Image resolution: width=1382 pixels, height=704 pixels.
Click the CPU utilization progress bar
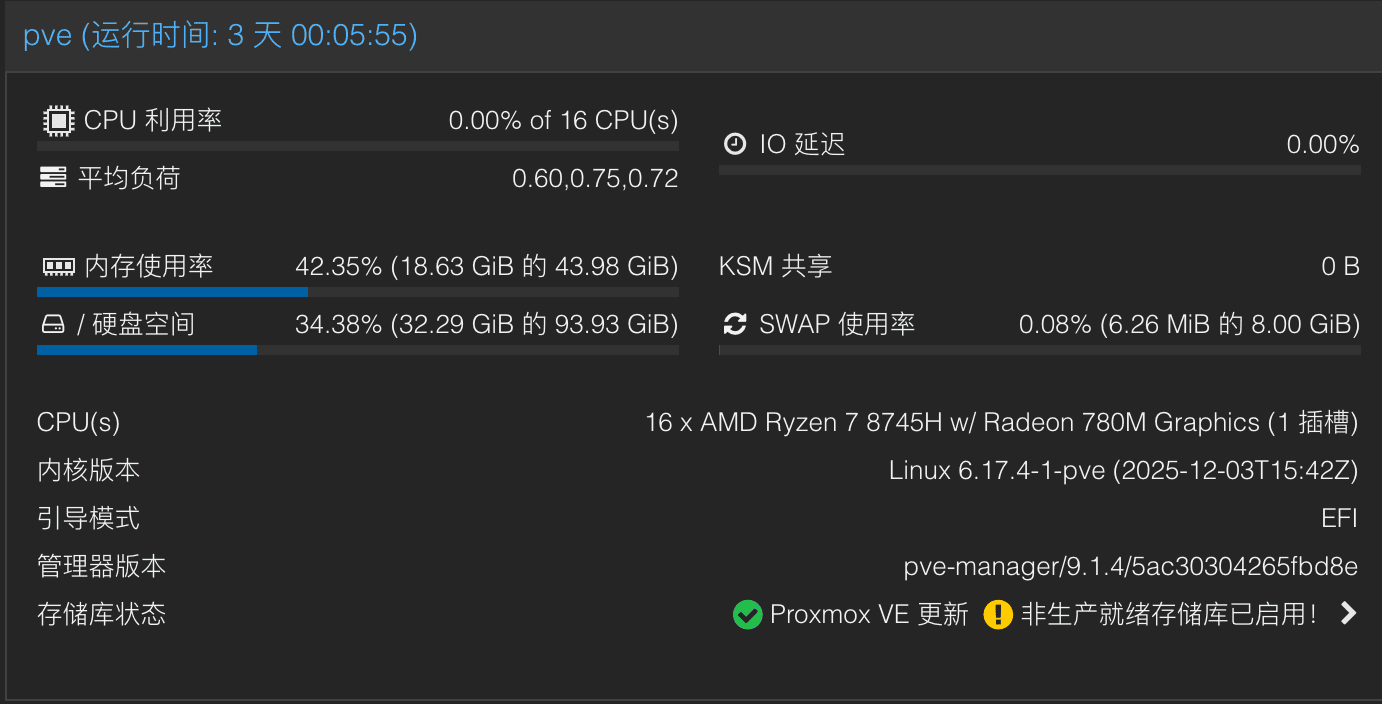[357, 146]
